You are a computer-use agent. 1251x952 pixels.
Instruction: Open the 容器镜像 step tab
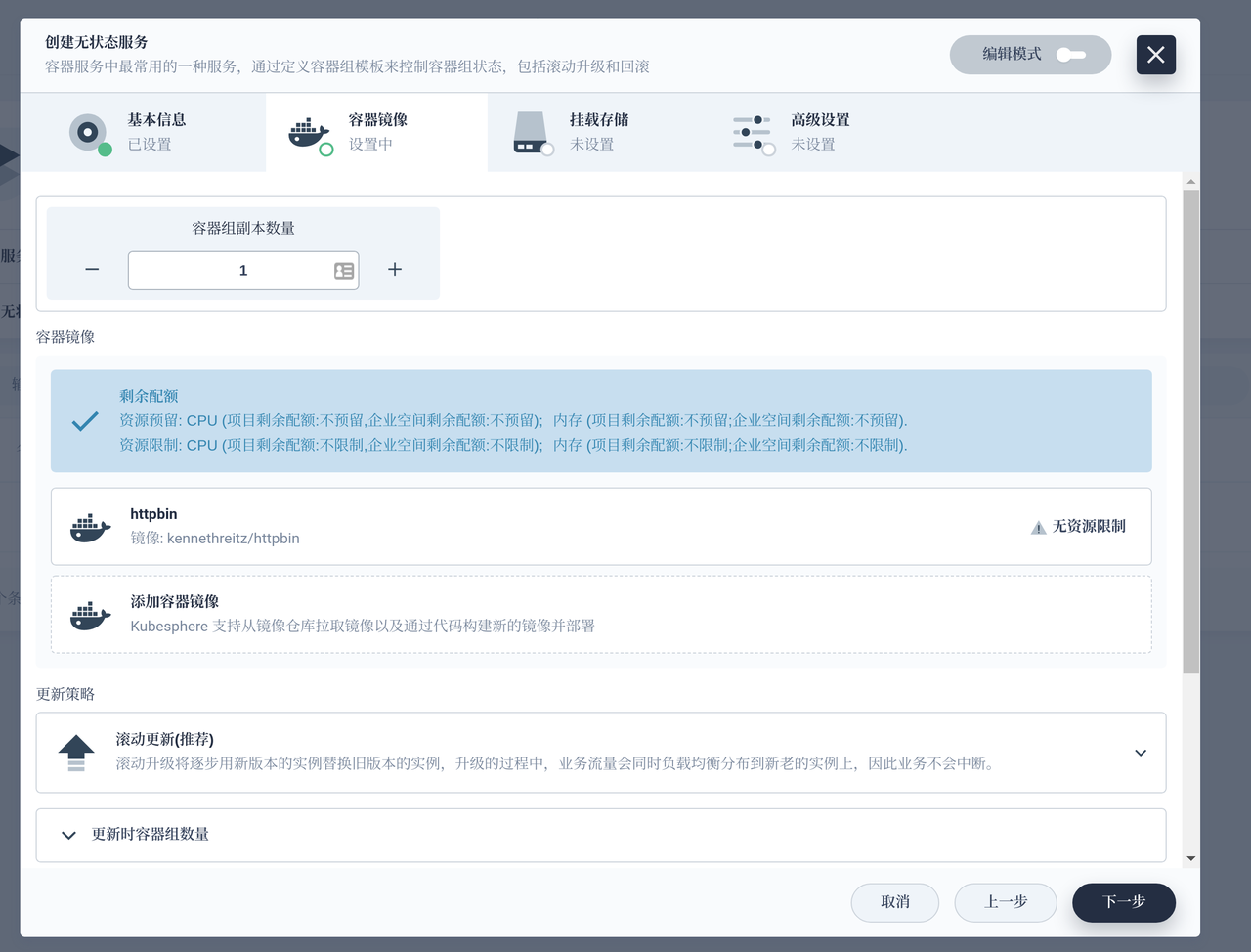(376, 132)
